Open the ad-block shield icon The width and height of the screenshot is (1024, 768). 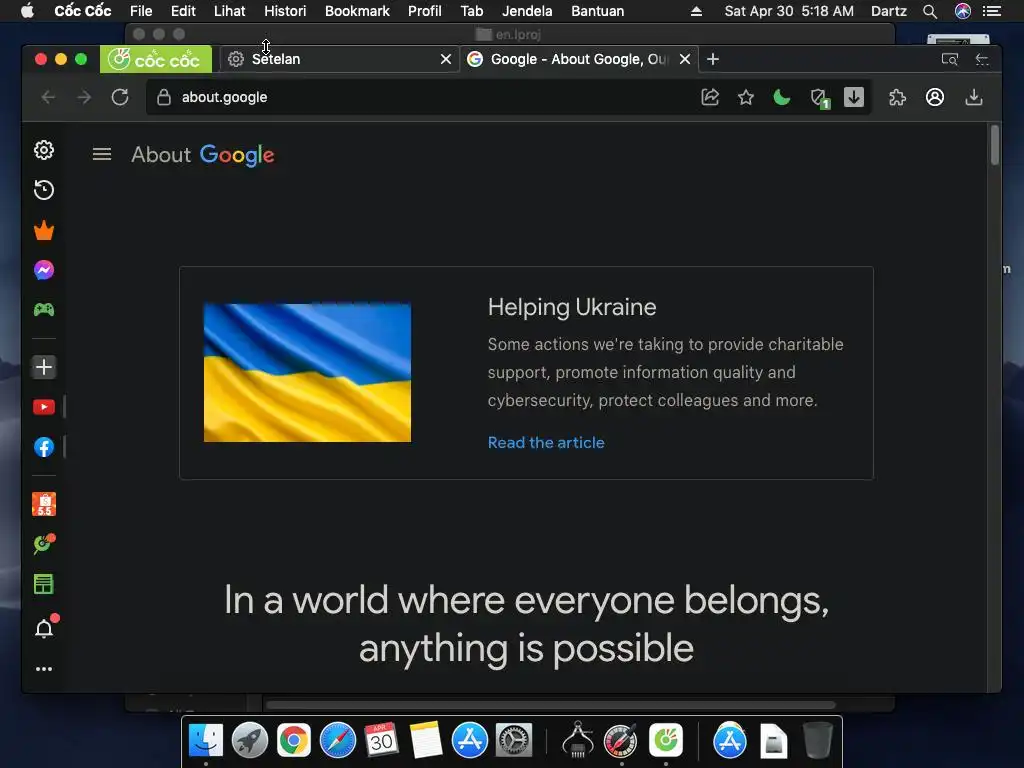[x=819, y=98]
